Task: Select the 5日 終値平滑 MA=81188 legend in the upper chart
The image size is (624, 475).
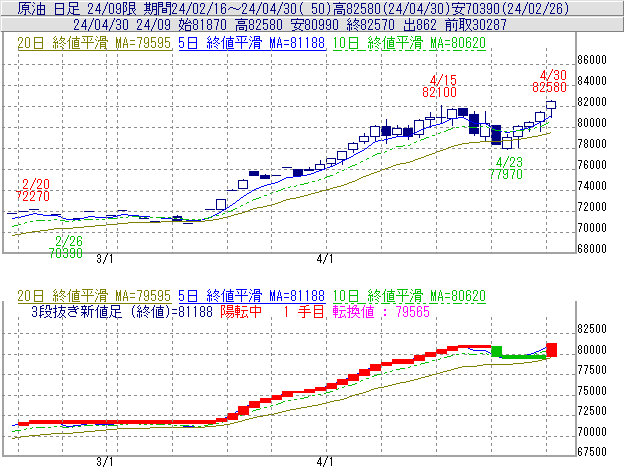Action: pyautogui.click(x=252, y=43)
